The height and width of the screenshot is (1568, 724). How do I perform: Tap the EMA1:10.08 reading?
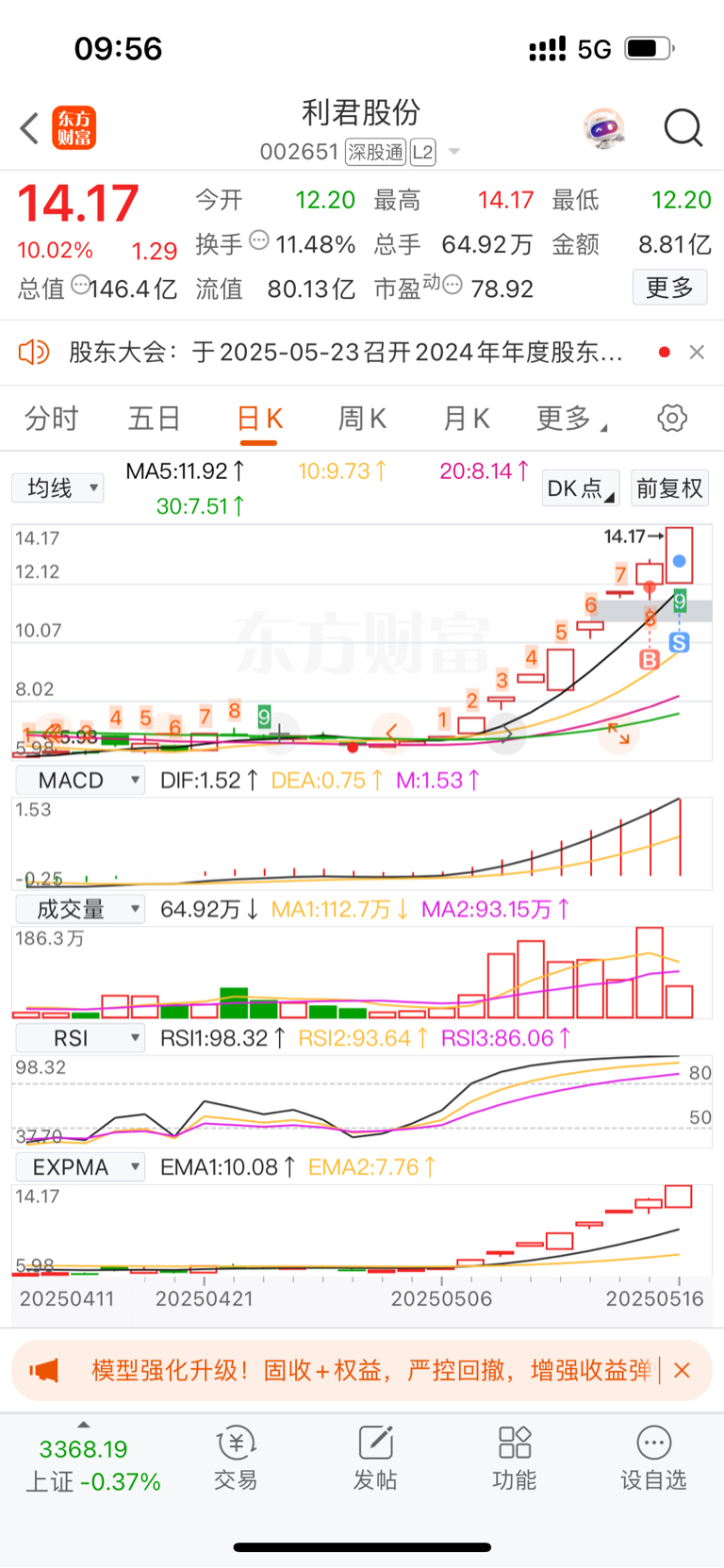228,1167
